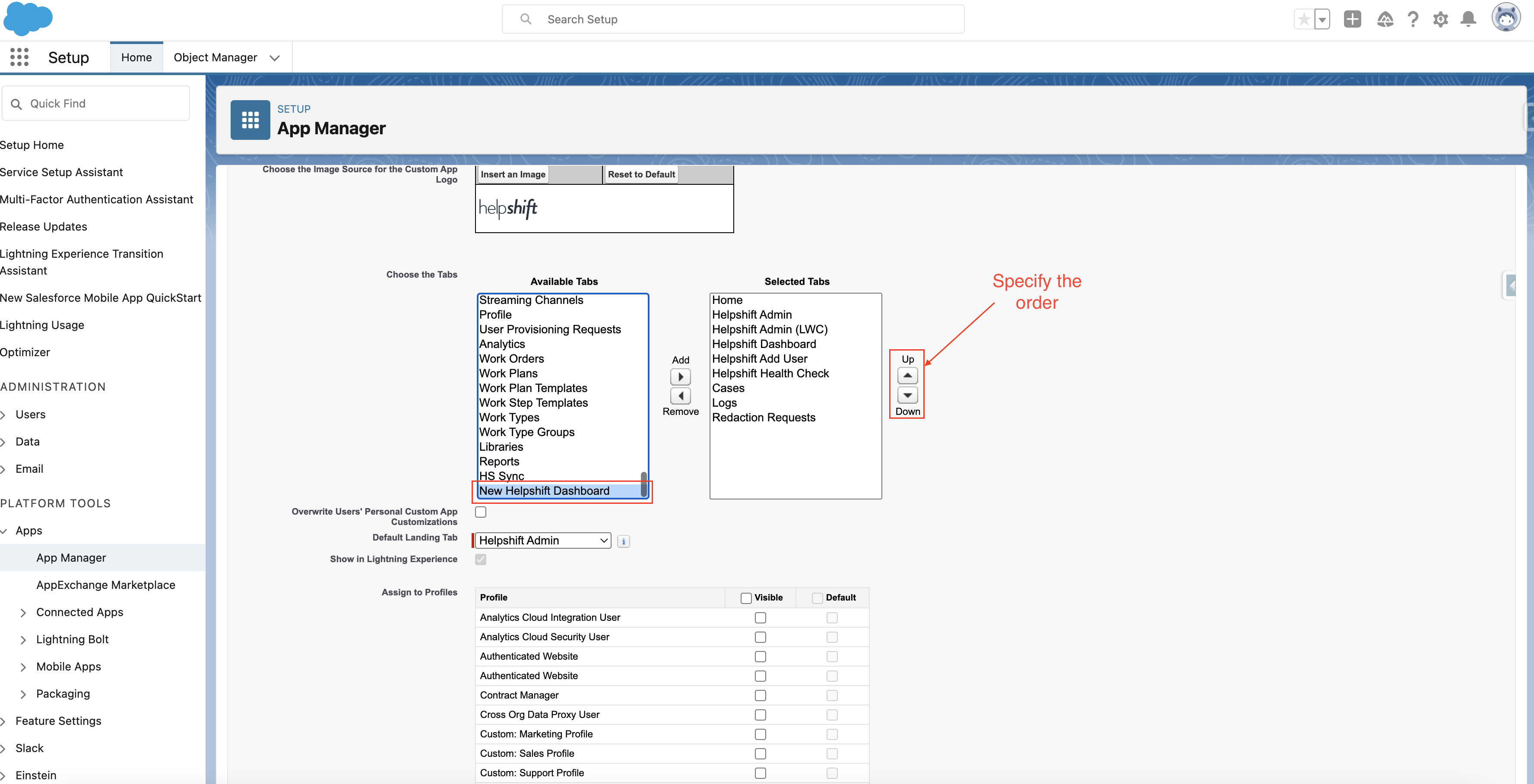Check Visible for Analytics Cloud Integration User
The height and width of the screenshot is (784, 1534).
point(760,618)
